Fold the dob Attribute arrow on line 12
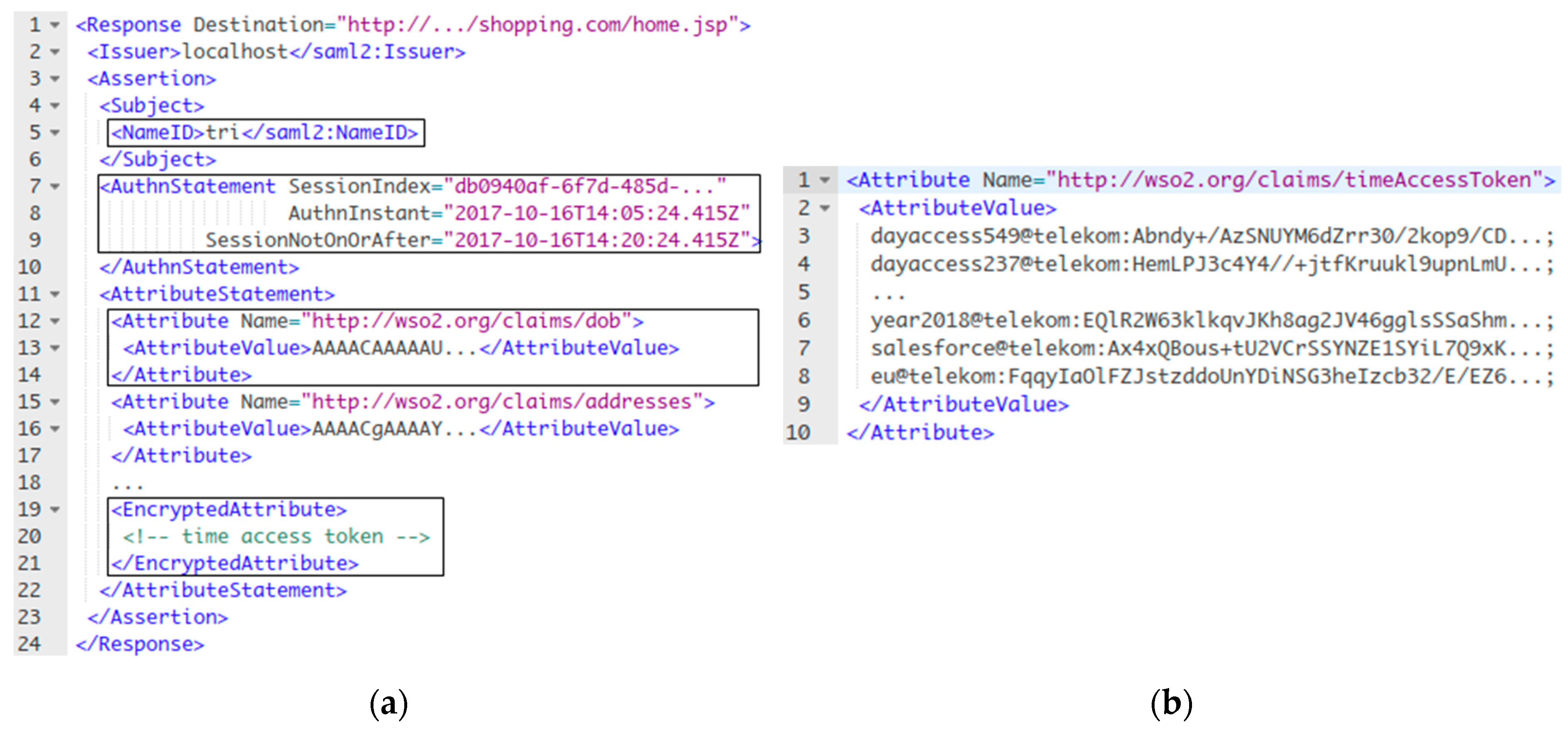This screenshot has height=733, width=1568. [x=55, y=321]
